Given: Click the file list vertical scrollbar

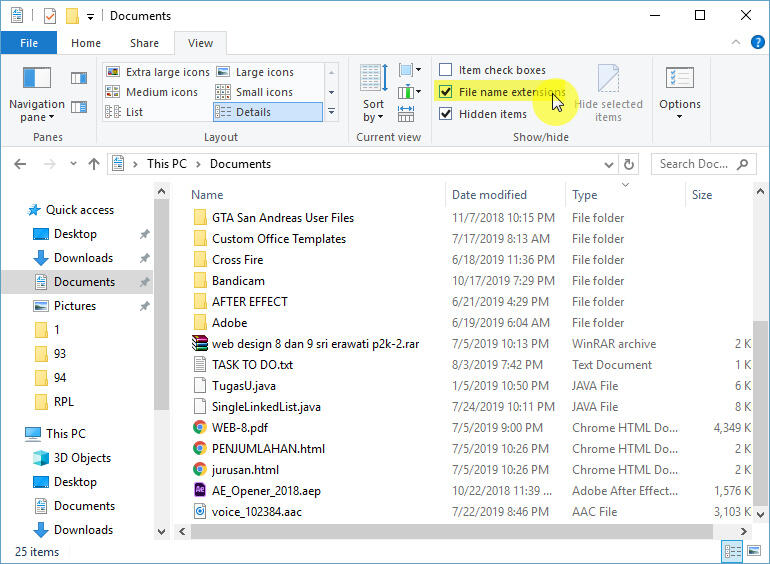Looking at the screenshot, I should (x=760, y=412).
